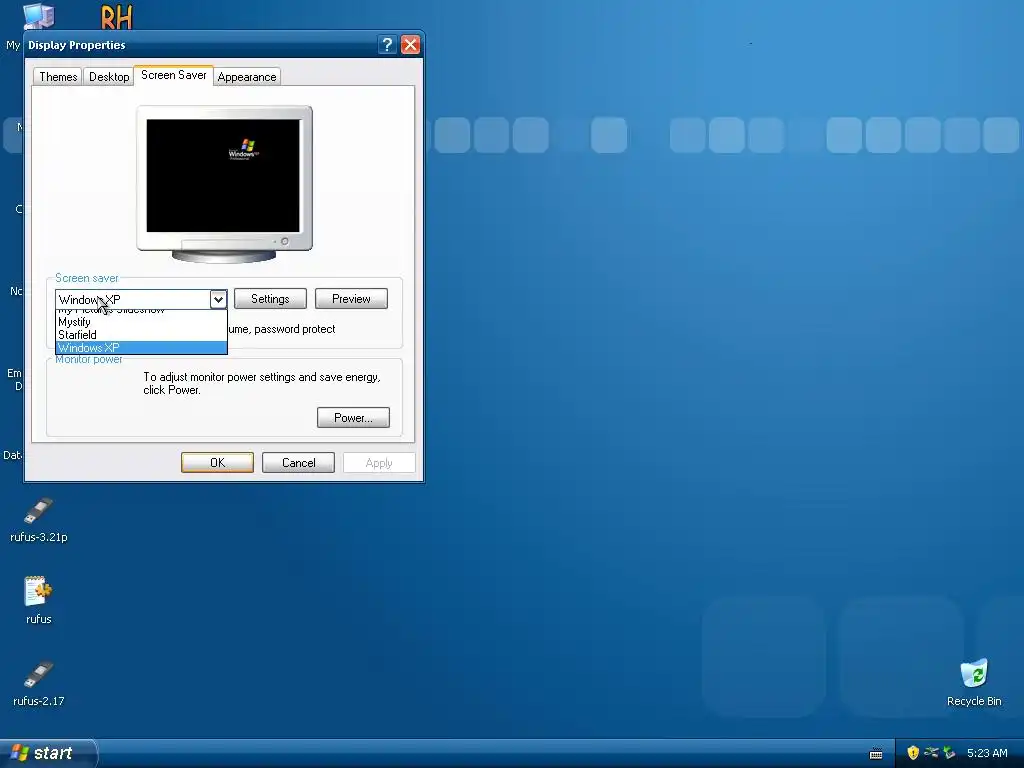Switch to the Themes tab
The width and height of the screenshot is (1024, 768).
(x=58, y=77)
